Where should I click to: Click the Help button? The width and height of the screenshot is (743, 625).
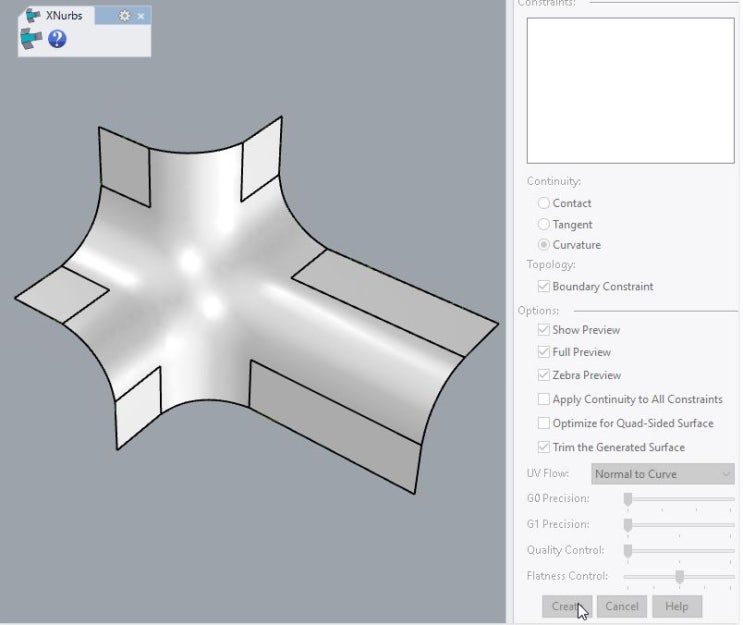click(x=677, y=607)
